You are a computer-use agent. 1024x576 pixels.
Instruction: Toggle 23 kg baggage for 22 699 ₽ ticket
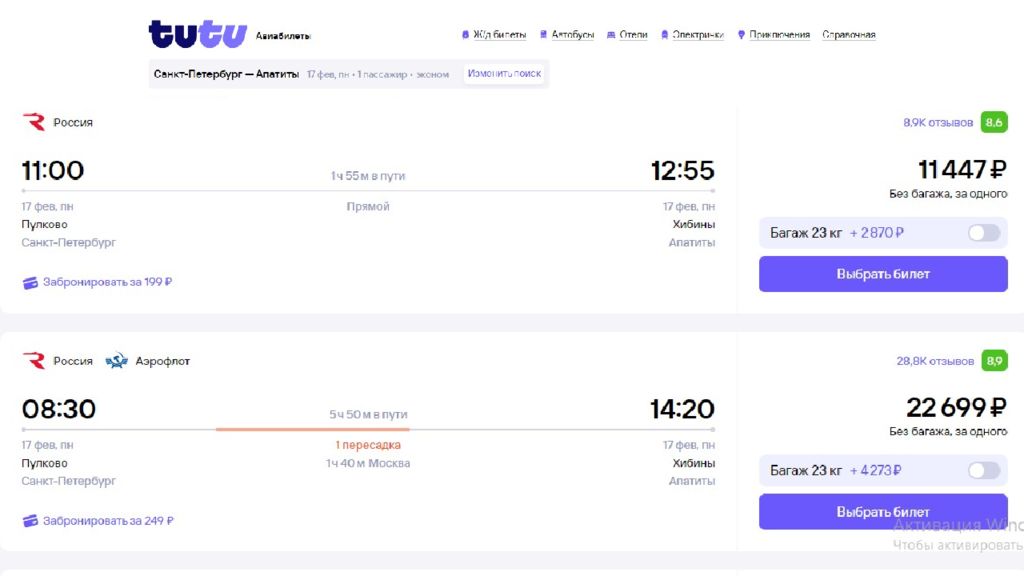[983, 471]
